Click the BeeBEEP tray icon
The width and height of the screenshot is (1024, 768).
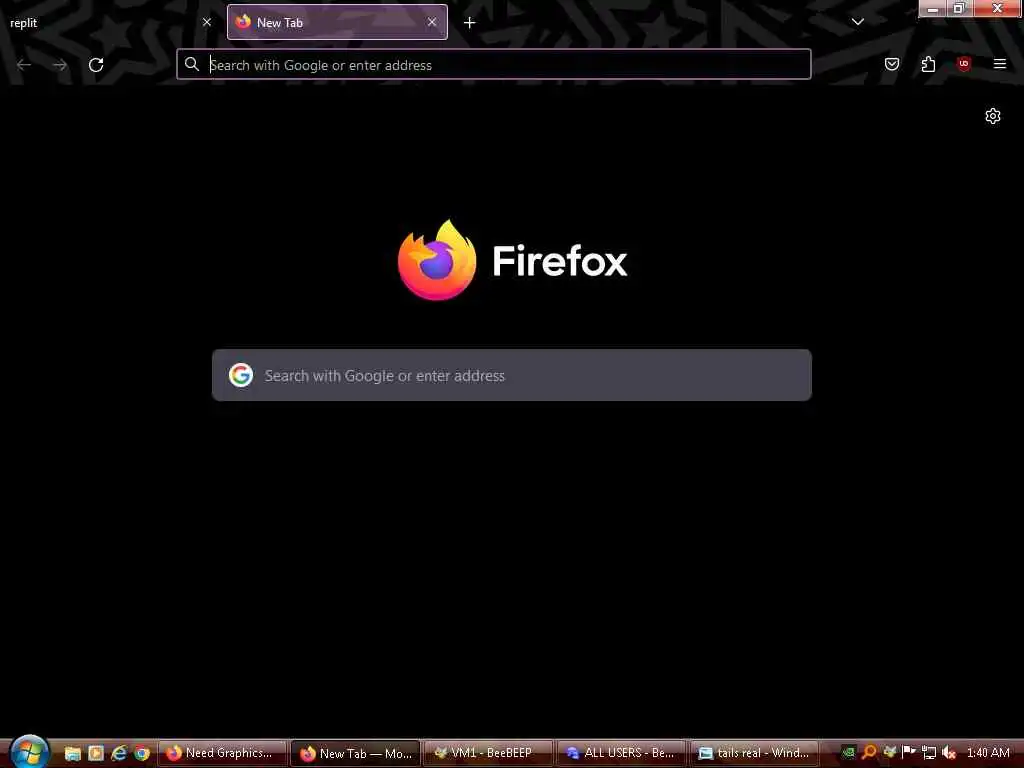click(889, 752)
